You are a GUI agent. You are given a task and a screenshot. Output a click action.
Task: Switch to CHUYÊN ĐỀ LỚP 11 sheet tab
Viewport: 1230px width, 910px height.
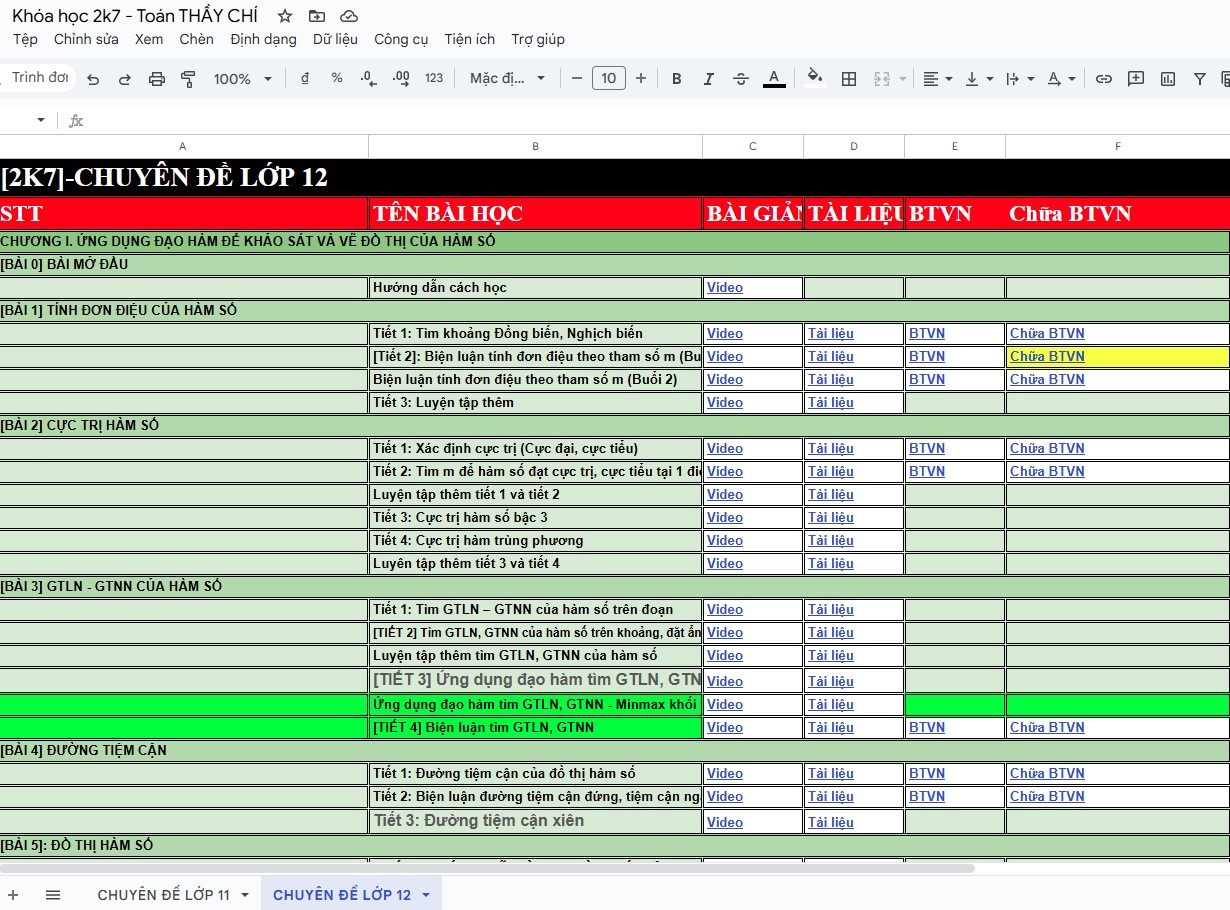[x=163, y=895]
